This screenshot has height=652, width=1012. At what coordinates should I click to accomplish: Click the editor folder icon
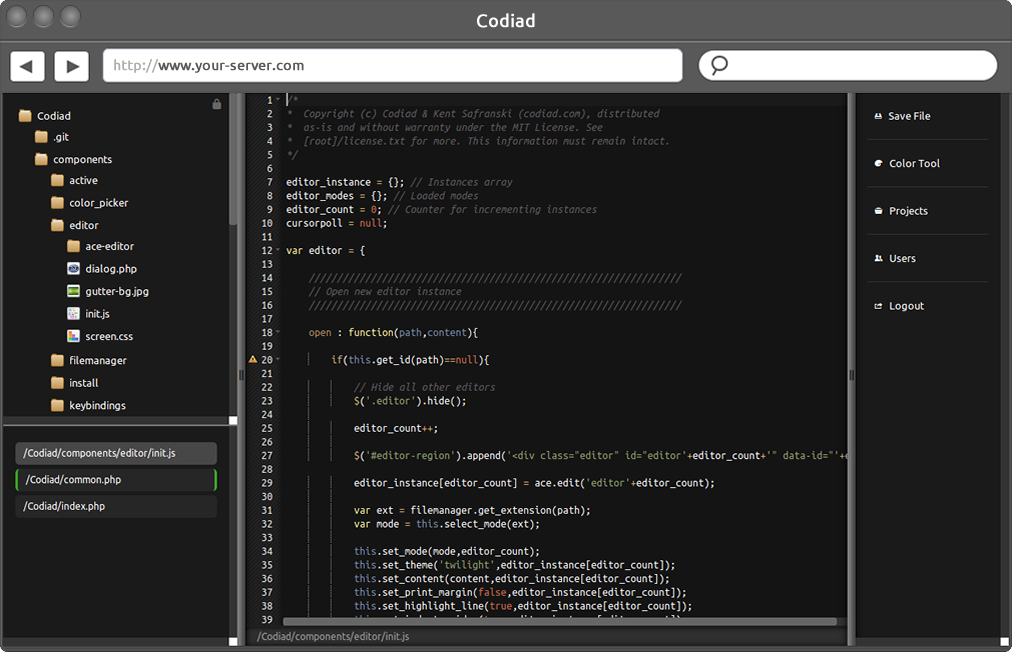tap(57, 225)
